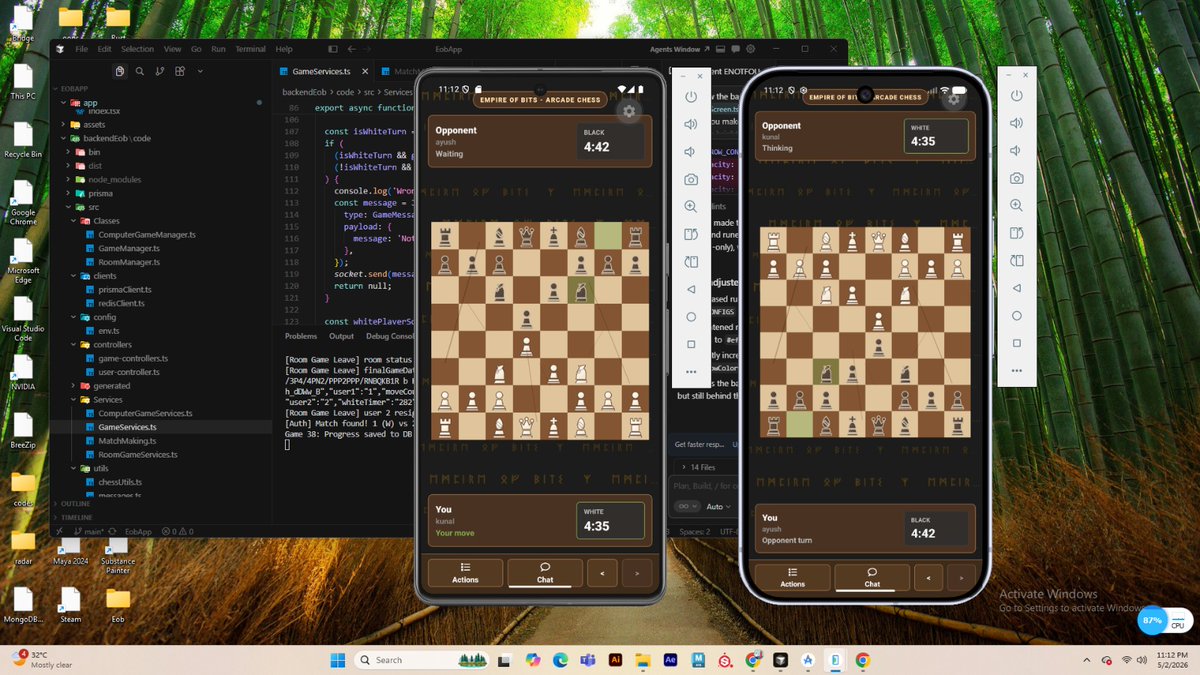Click highlighted knight square on kunal's board
The image size is (1200, 675).
579,290
